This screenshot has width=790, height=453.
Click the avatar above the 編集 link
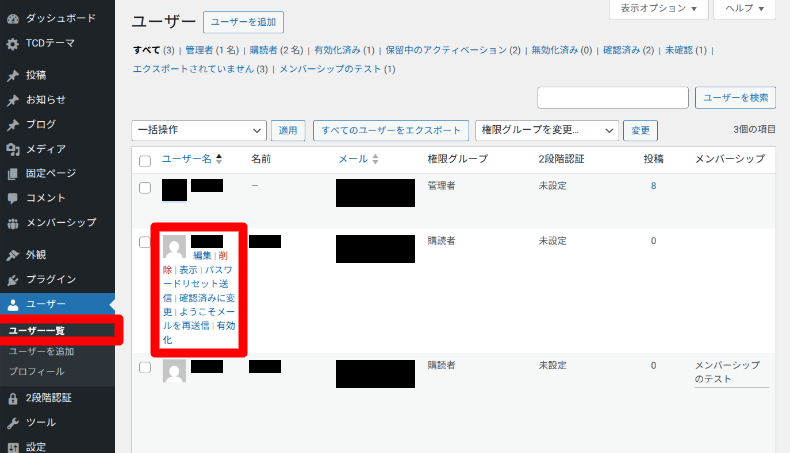[174, 246]
